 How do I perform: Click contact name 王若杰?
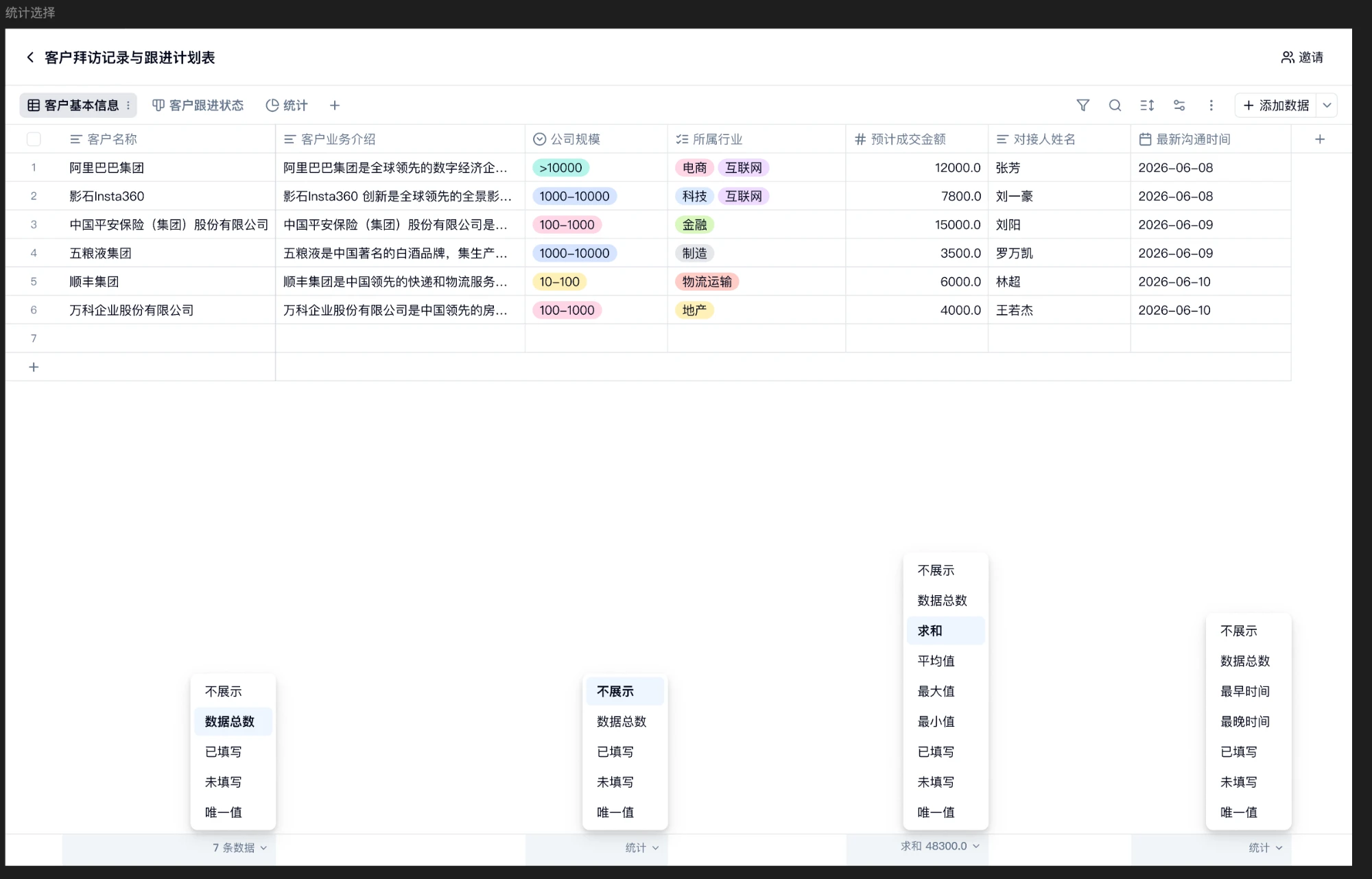point(1014,310)
